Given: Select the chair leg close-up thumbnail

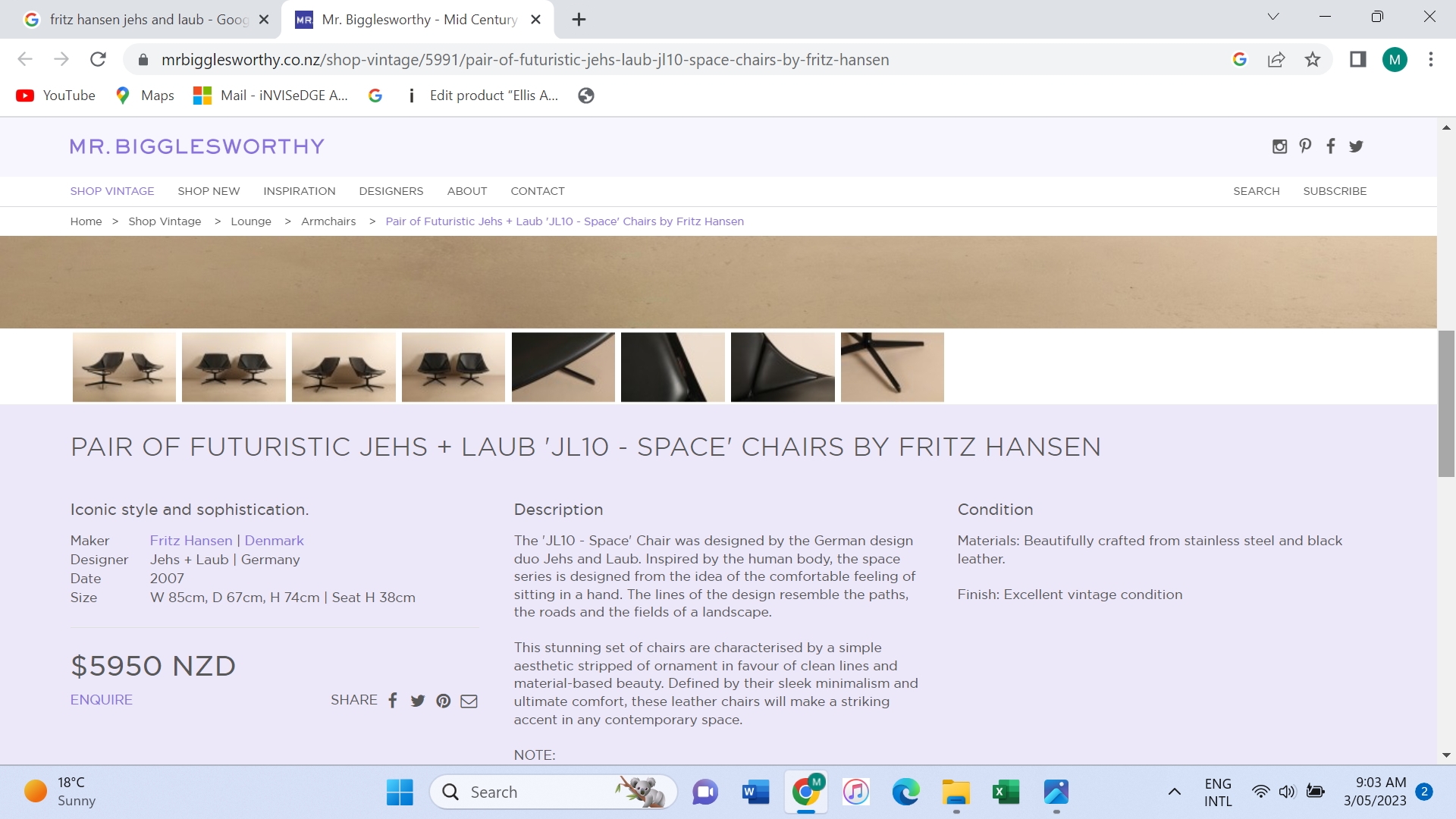Looking at the screenshot, I should [x=892, y=367].
